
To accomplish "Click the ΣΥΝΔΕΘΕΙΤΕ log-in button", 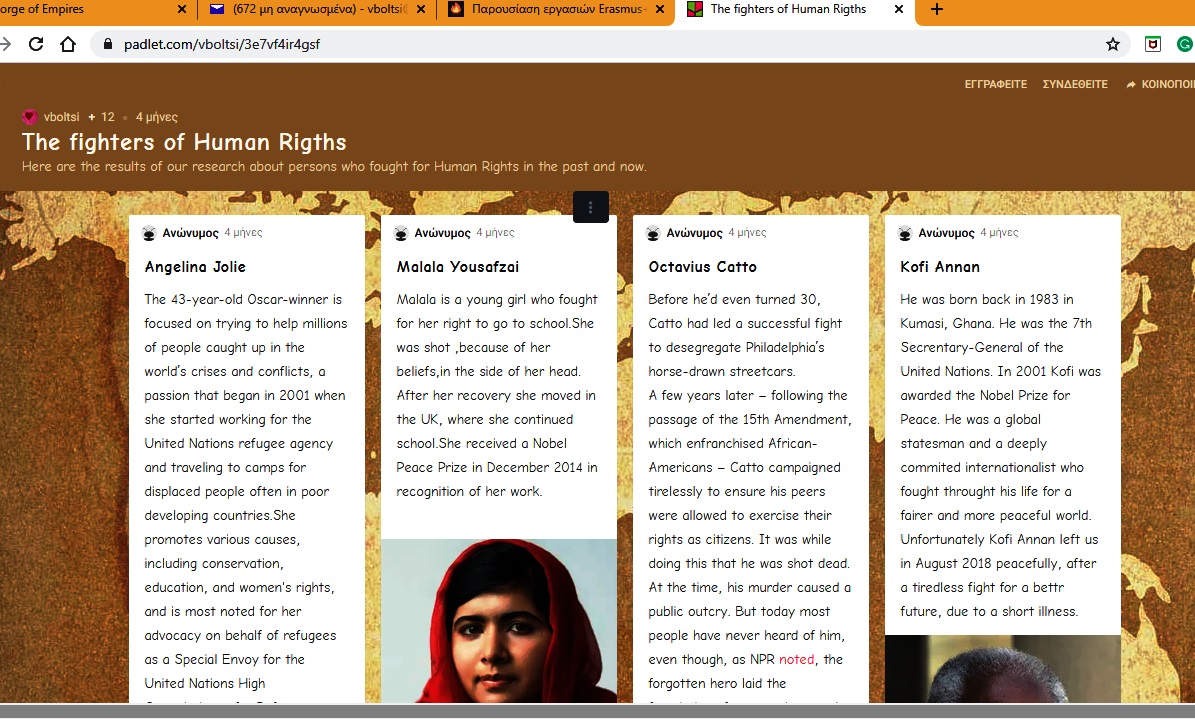I will 1075,84.
